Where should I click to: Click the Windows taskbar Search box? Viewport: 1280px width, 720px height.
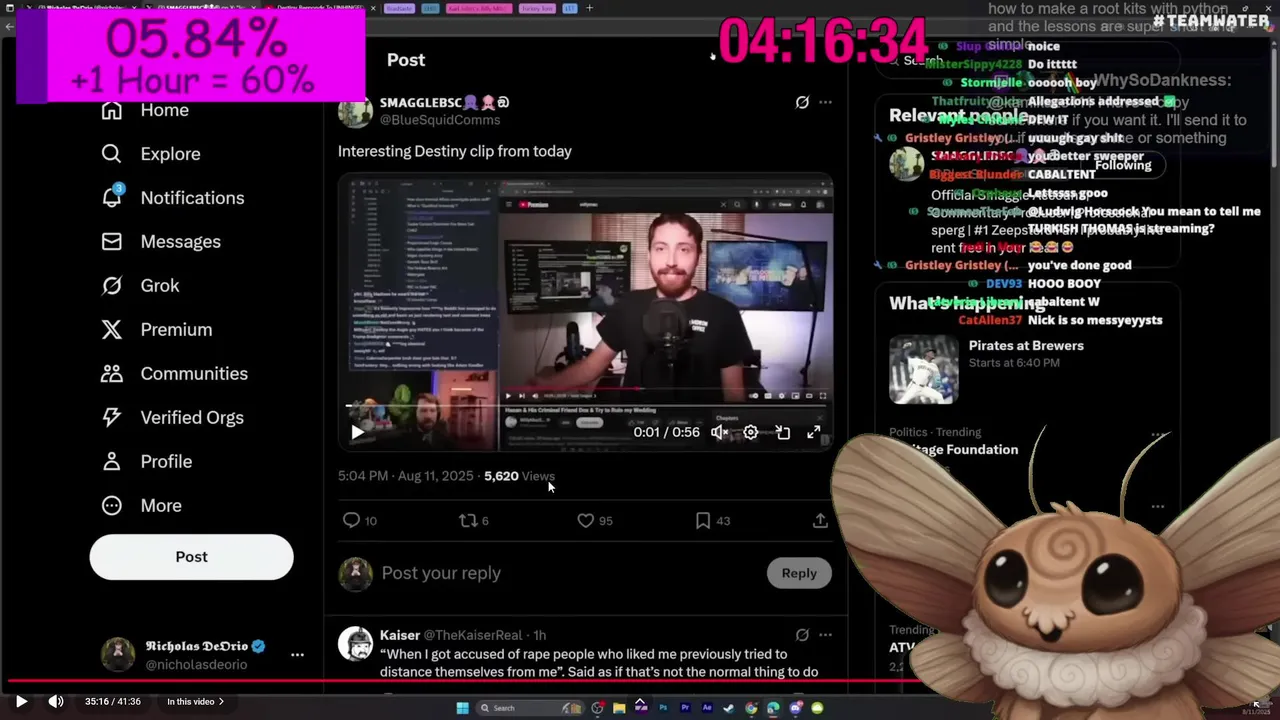coord(530,708)
